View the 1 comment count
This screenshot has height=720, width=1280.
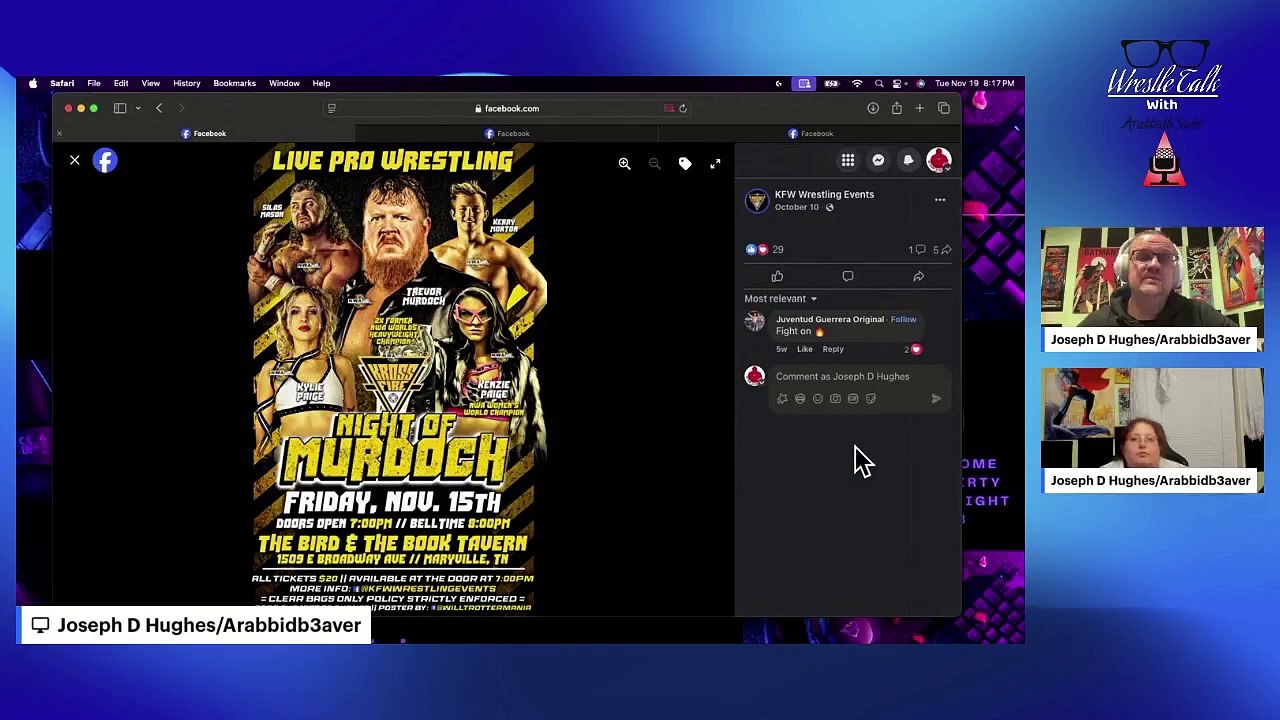[x=917, y=249]
